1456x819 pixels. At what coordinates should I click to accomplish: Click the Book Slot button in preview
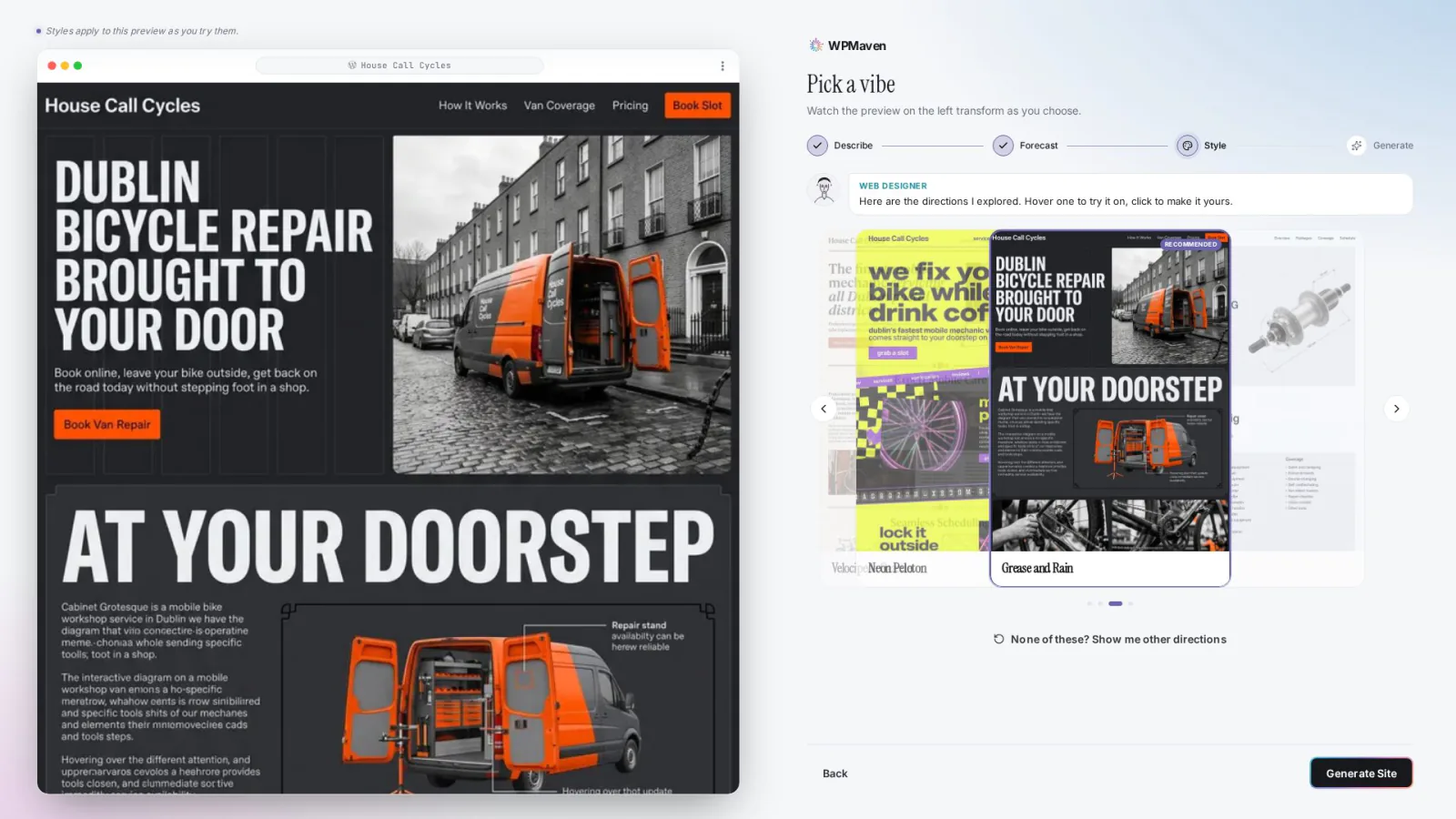point(697,106)
